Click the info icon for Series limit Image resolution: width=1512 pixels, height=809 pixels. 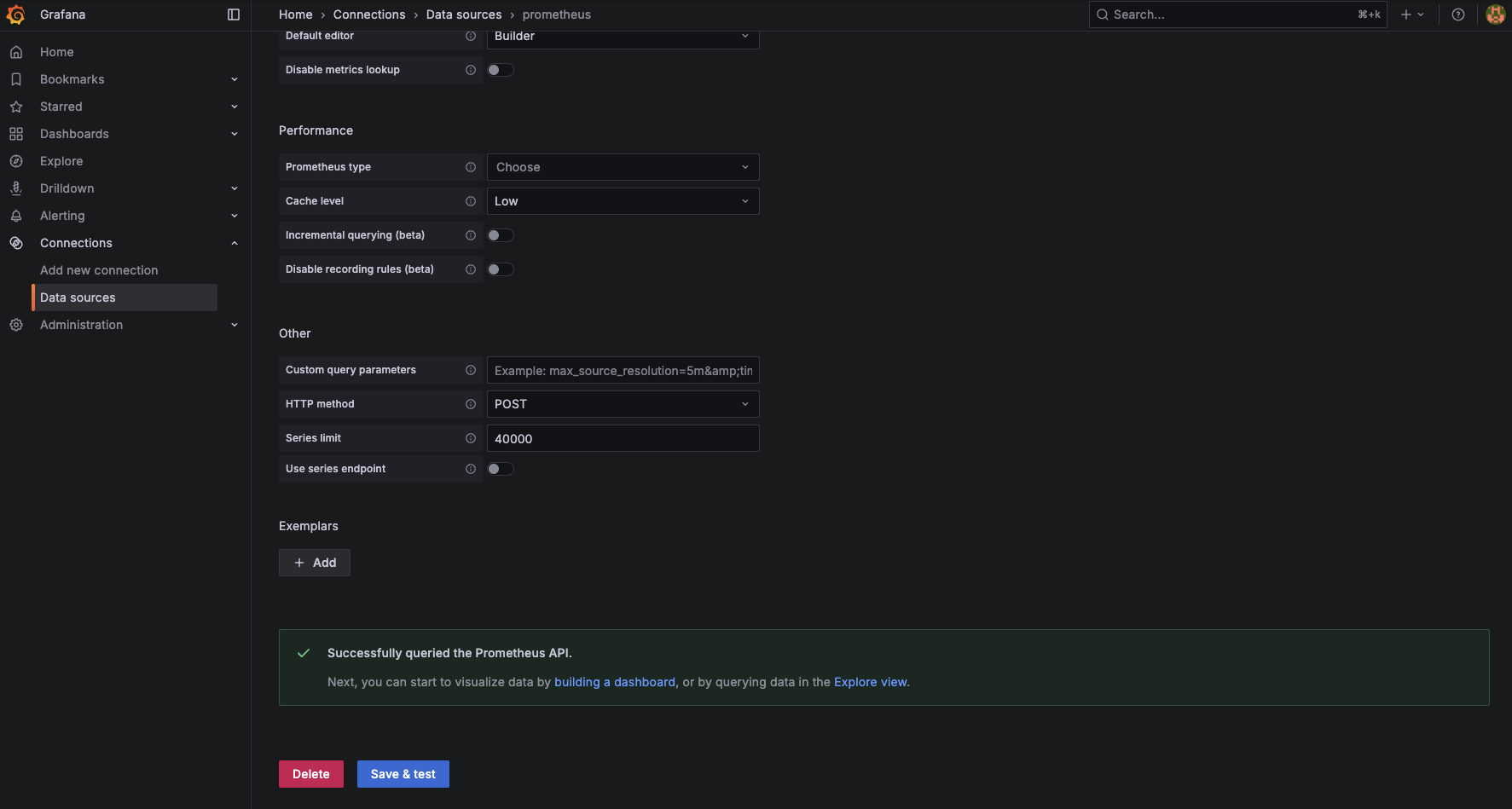[471, 438]
